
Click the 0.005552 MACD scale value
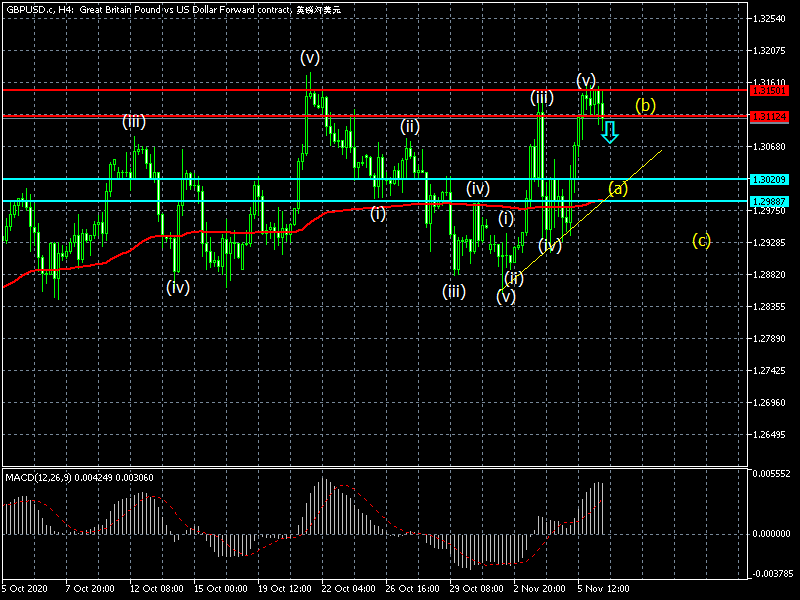pyautogui.click(x=773, y=473)
